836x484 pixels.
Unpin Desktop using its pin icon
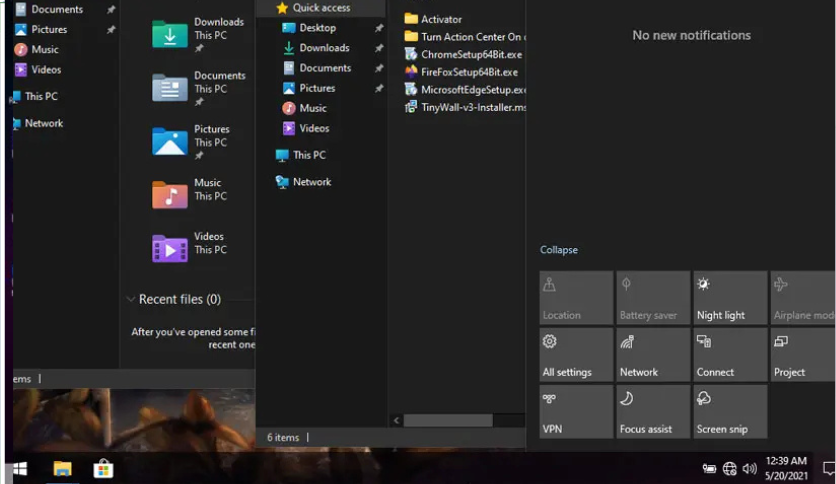(379, 28)
